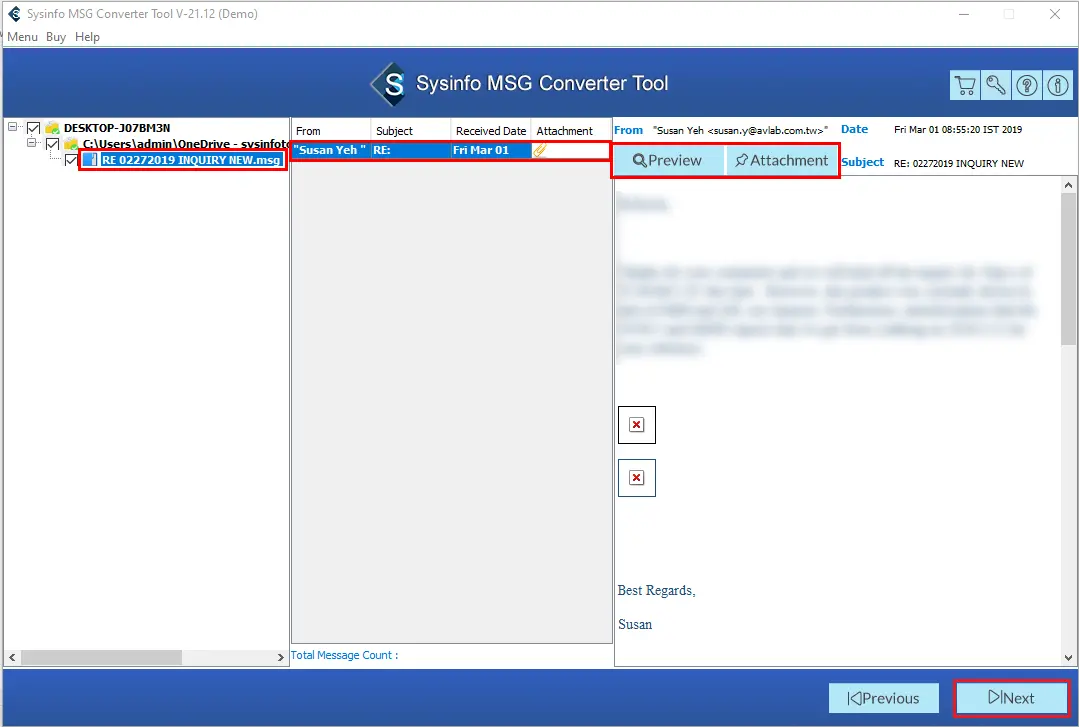
Task: Click preview pane scroll up arrow
Action: coord(1068,185)
